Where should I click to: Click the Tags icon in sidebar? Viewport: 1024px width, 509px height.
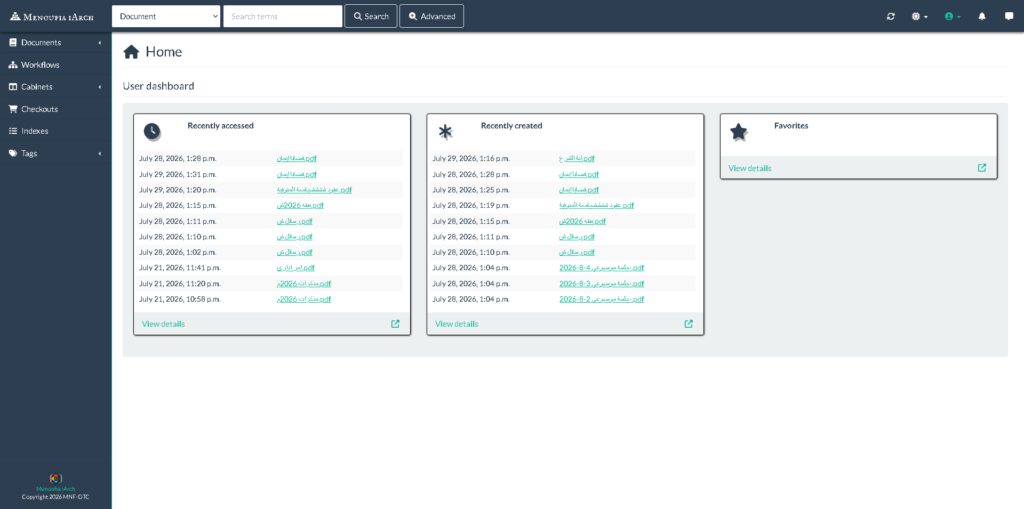[x=12, y=154]
